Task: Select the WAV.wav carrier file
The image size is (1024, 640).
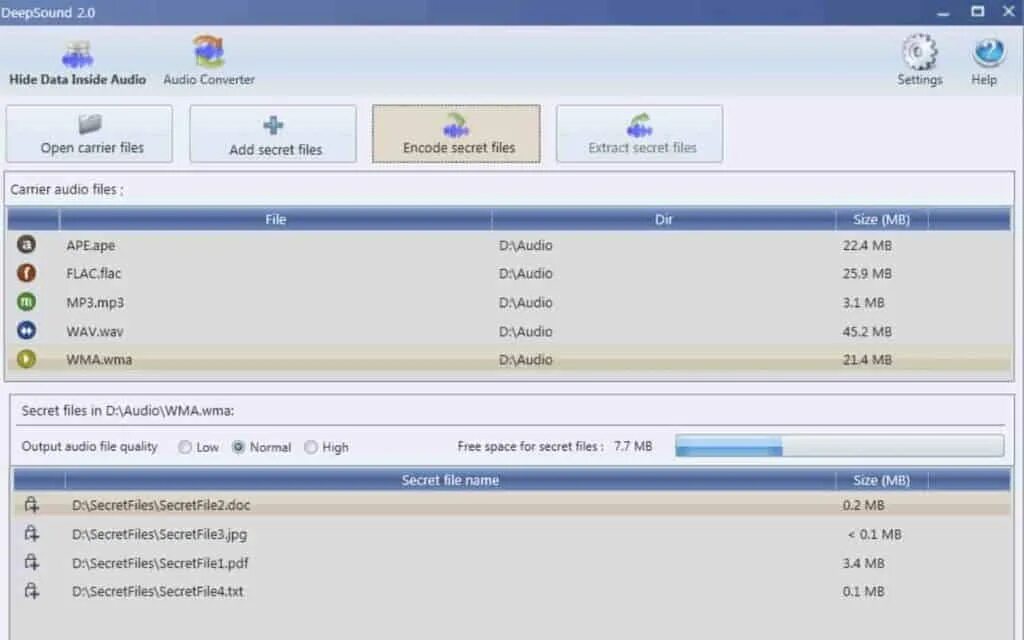Action: [509, 331]
